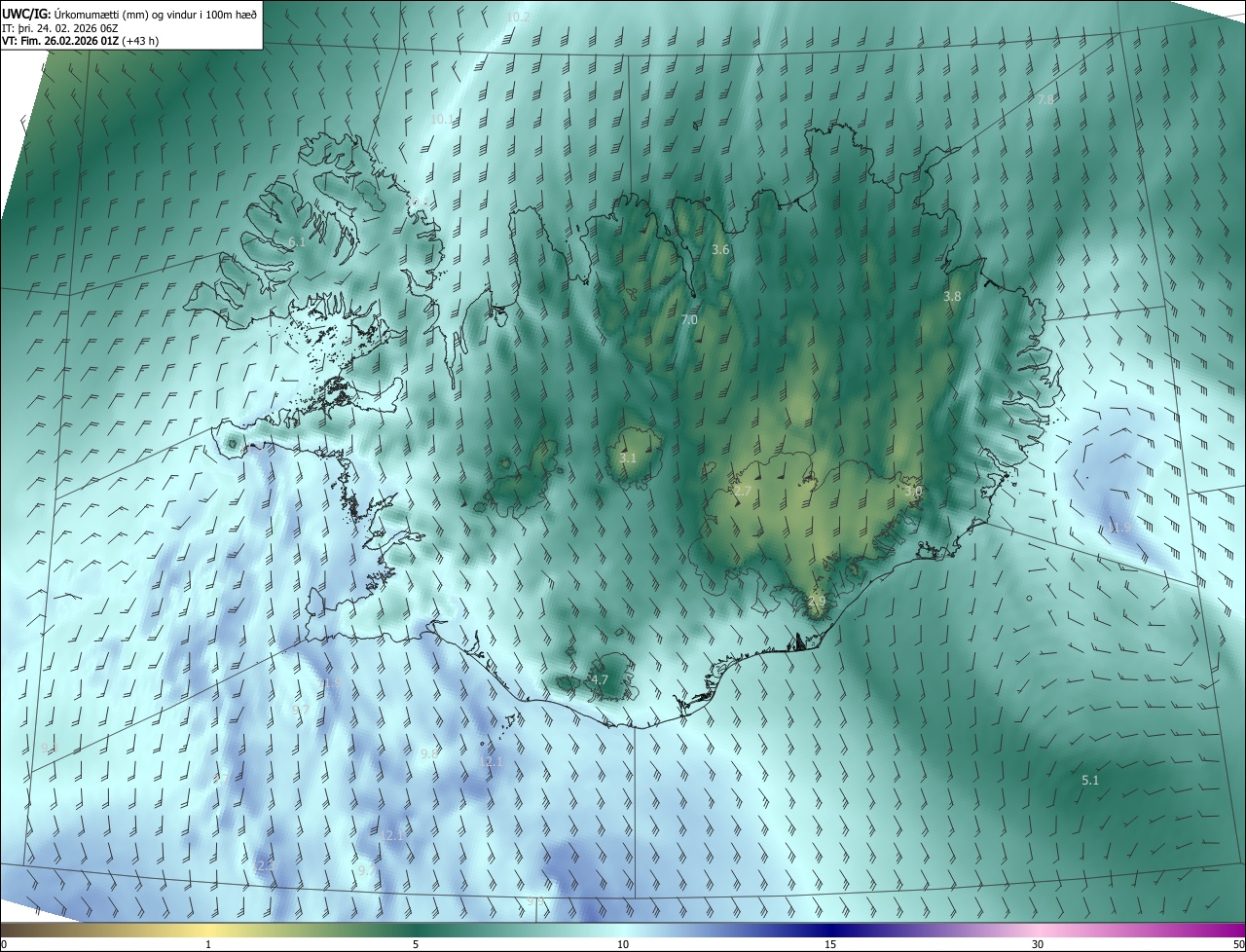Click the 3.1 value on the glacier outline
This screenshot has width=1246, height=952.
pyautogui.click(x=628, y=458)
